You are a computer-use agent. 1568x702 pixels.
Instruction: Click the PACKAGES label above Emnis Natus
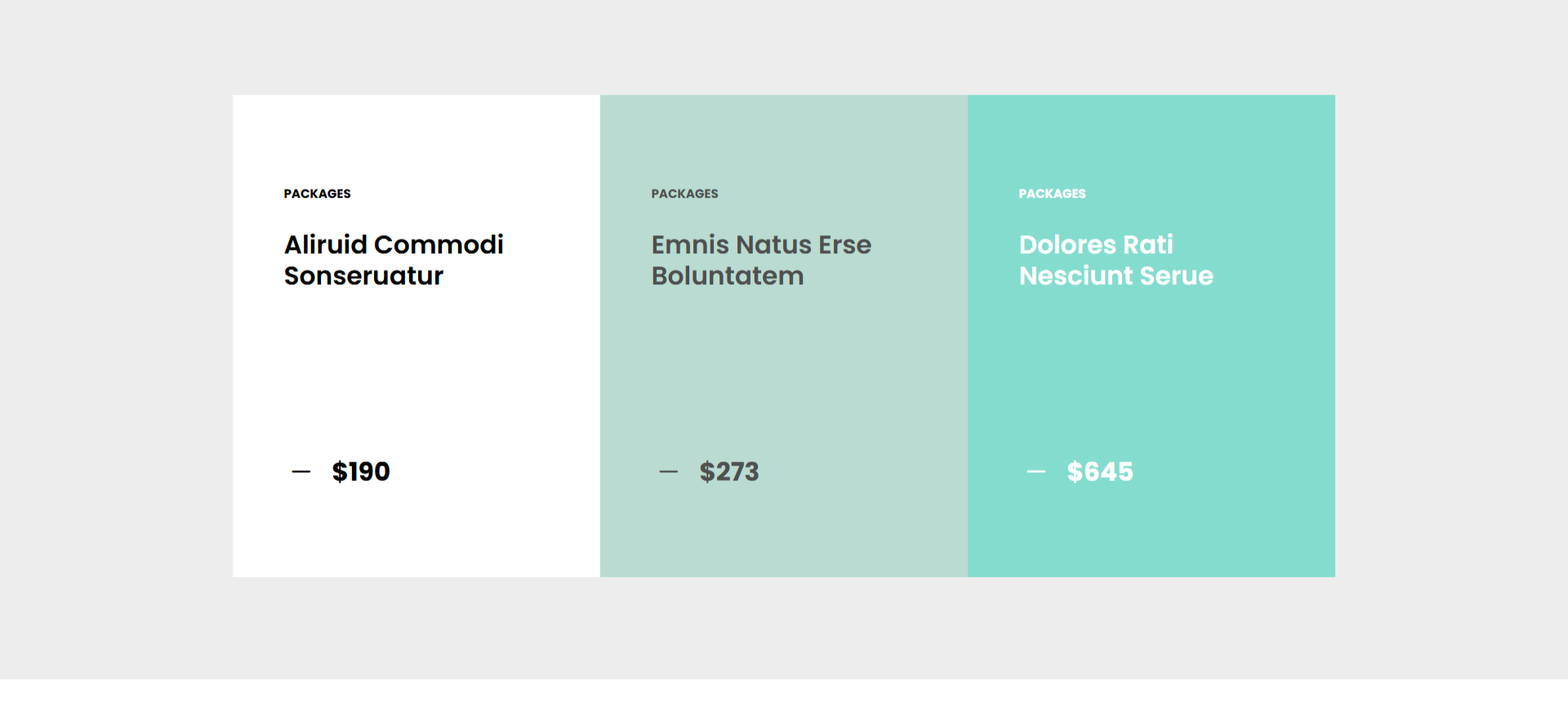685,194
